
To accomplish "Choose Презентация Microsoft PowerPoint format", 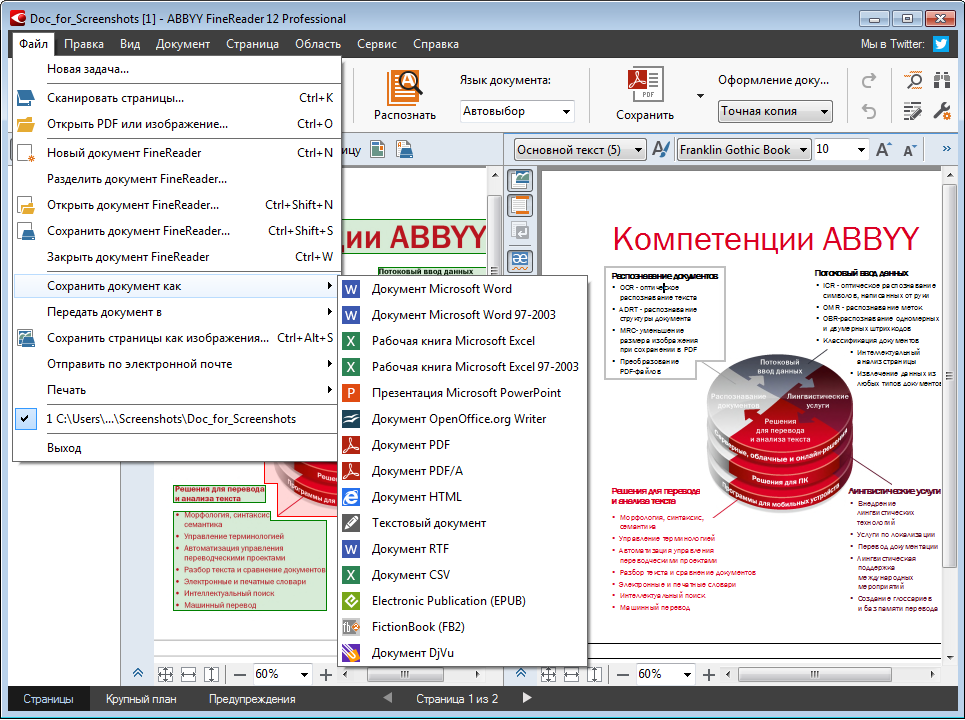I will (462, 393).
